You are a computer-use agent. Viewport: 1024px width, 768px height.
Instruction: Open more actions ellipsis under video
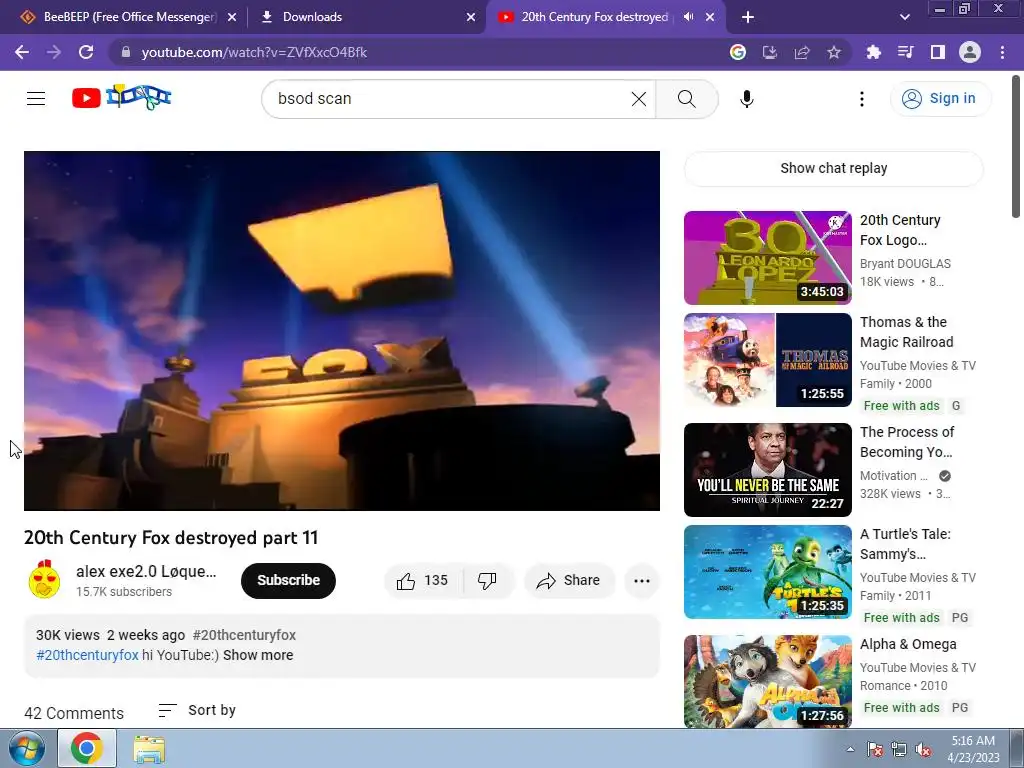coord(642,581)
